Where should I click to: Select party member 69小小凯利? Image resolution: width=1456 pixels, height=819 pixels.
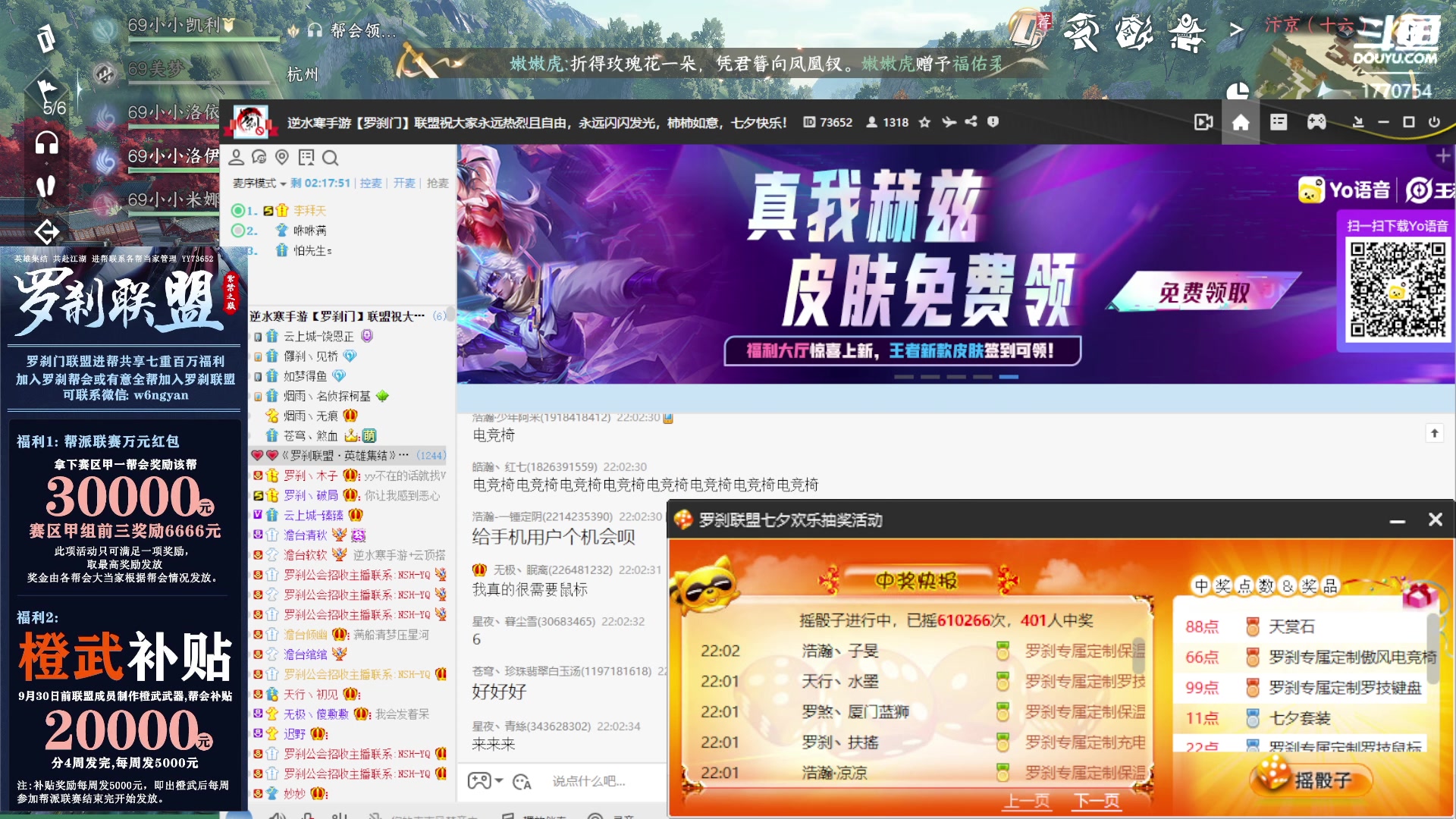pyautogui.click(x=182, y=25)
